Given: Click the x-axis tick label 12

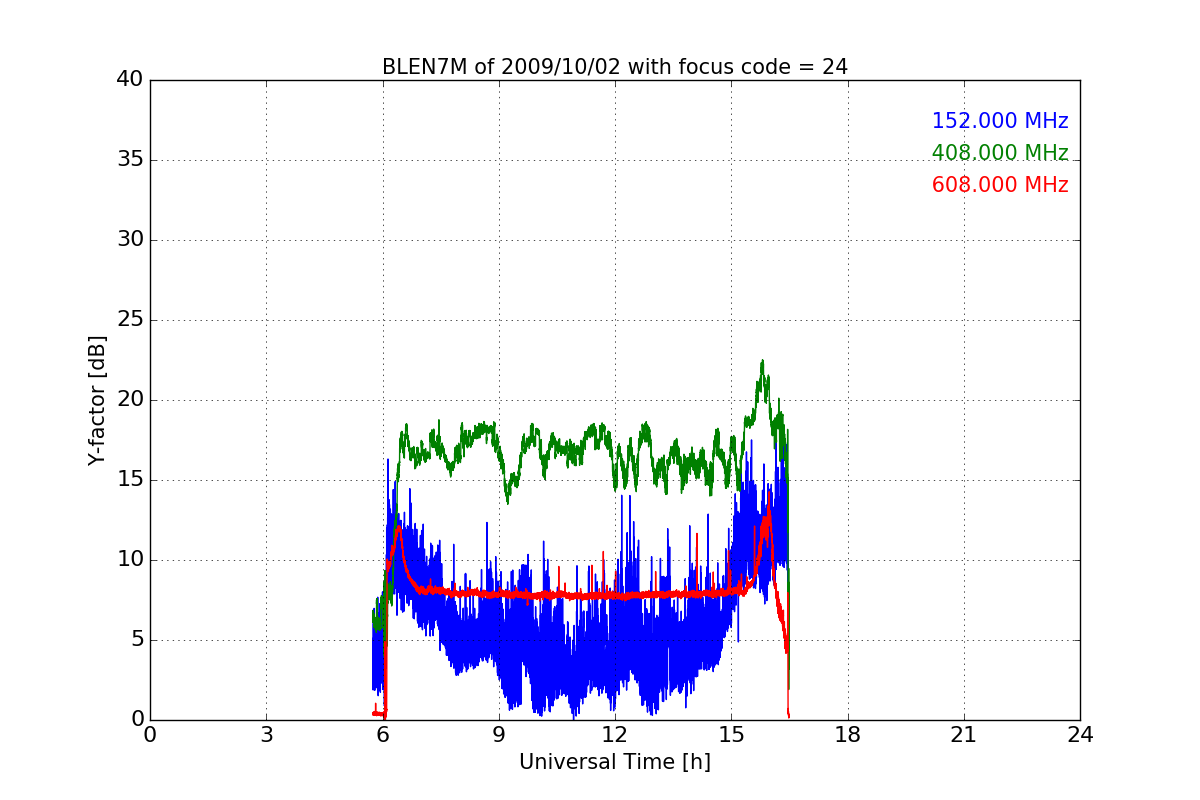Looking at the screenshot, I should point(615,734).
